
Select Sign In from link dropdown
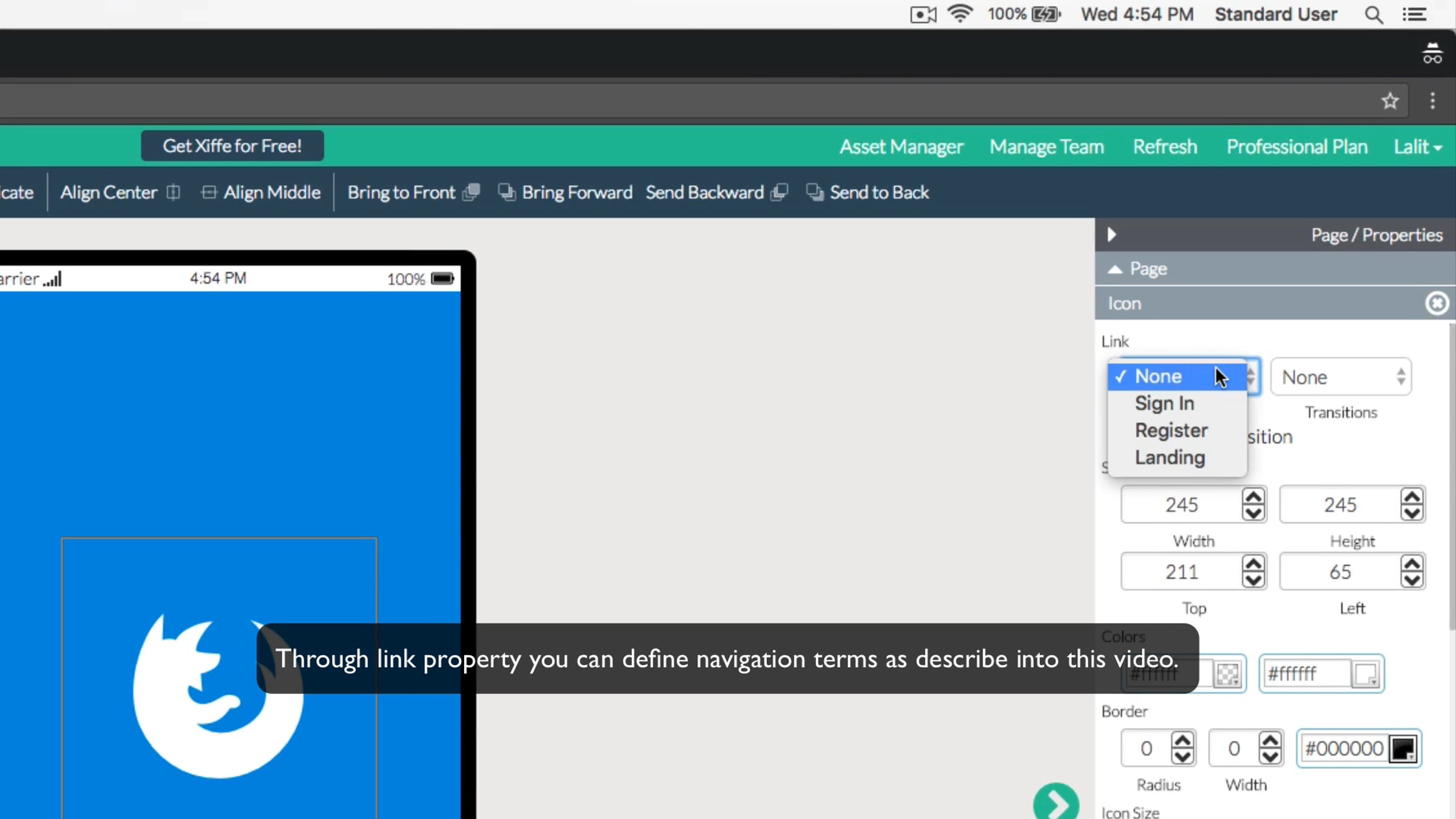click(1164, 403)
